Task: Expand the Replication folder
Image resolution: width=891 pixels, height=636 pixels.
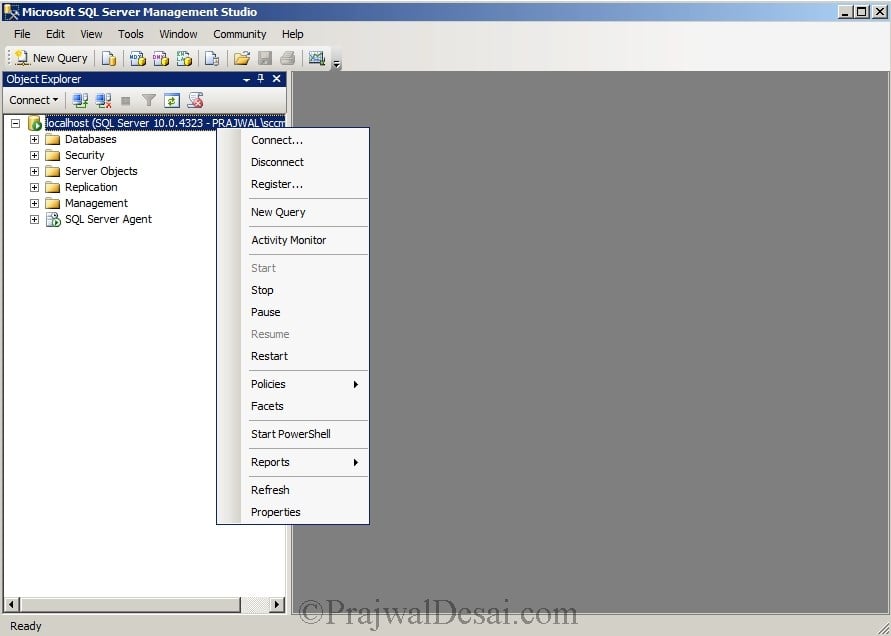Action: 35,187
